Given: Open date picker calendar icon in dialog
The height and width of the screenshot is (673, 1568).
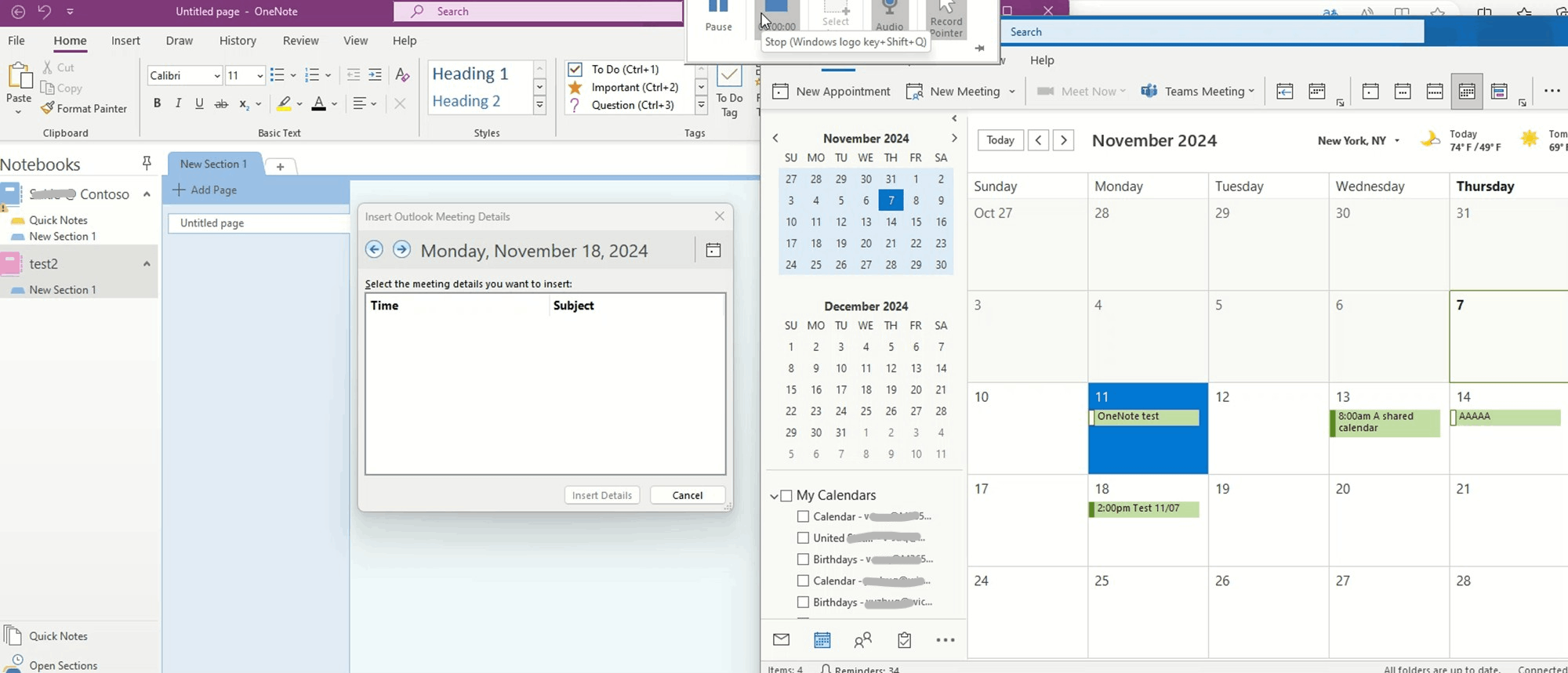Looking at the screenshot, I should coord(713,250).
